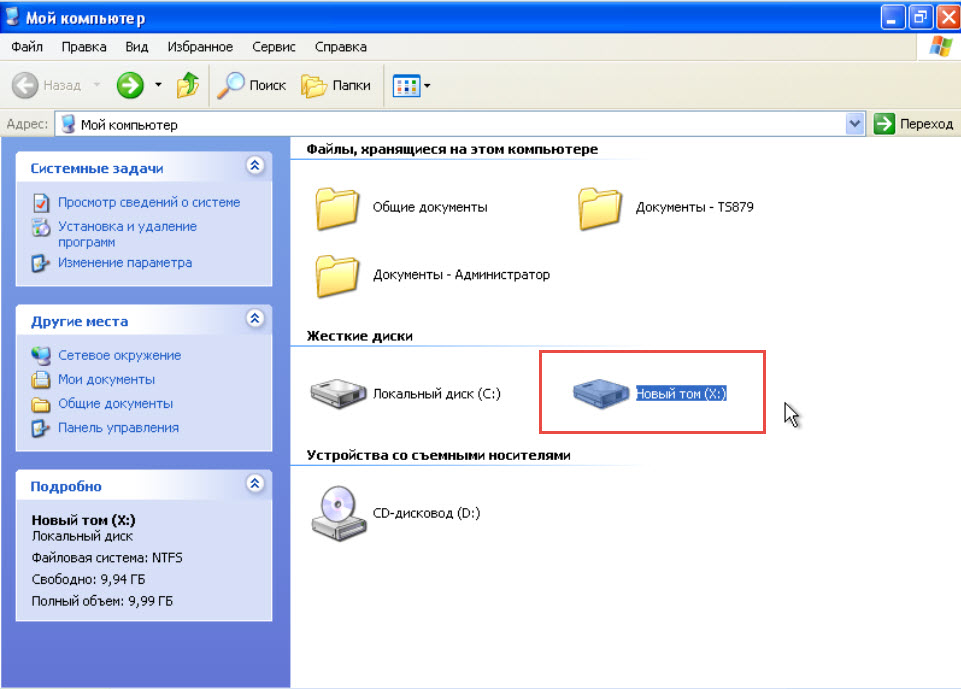The height and width of the screenshot is (689, 961).
Task: Close the Мой компьютер window
Action: (948, 17)
